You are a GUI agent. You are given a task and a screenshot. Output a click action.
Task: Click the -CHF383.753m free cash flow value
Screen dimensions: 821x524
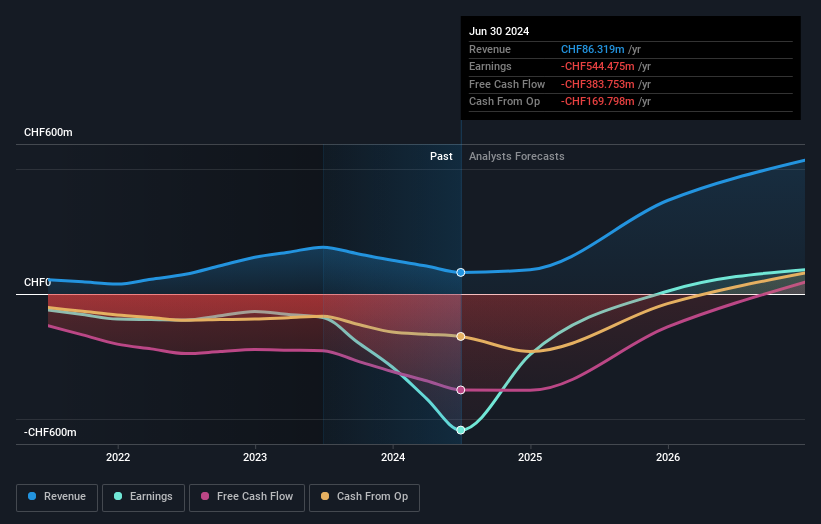597,84
